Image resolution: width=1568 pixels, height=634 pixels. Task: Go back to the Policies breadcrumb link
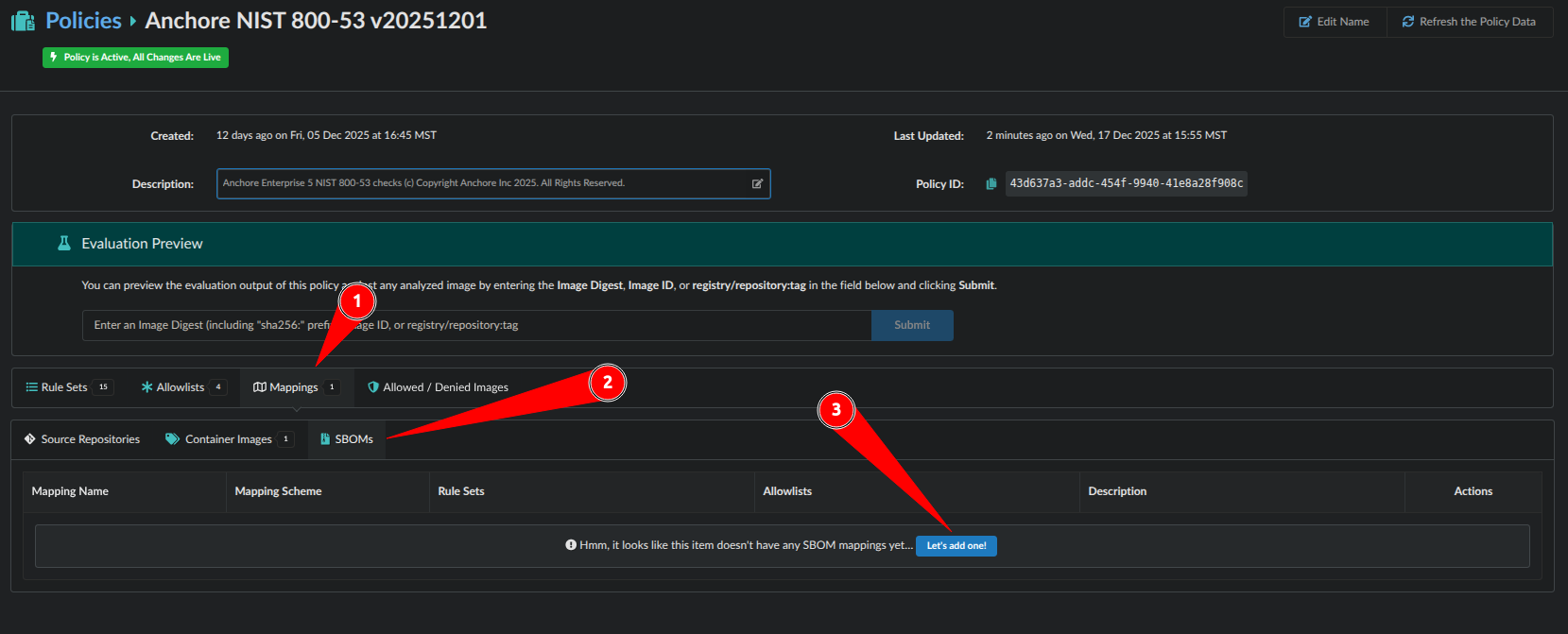click(83, 21)
